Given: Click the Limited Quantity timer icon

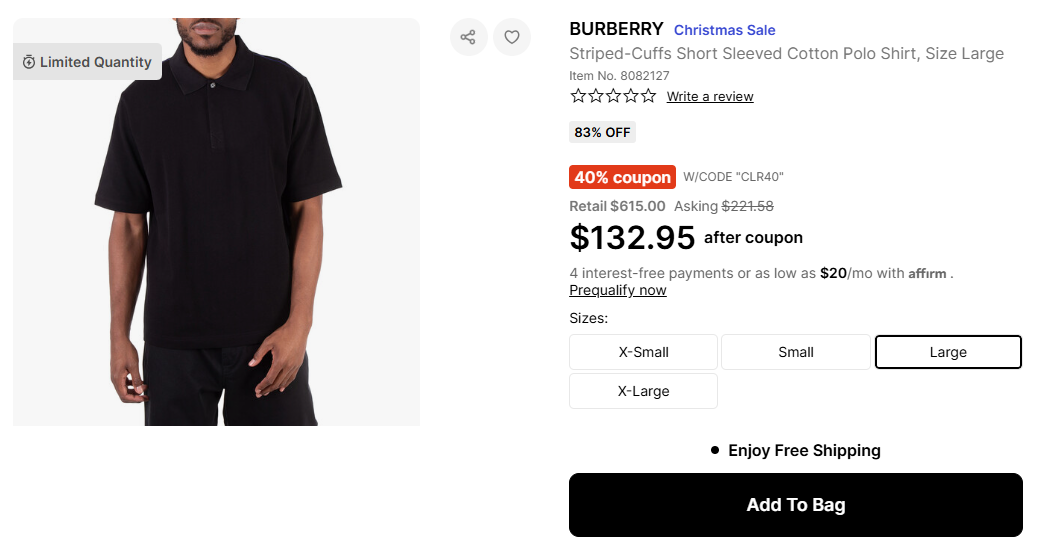Looking at the screenshot, I should (x=29, y=62).
